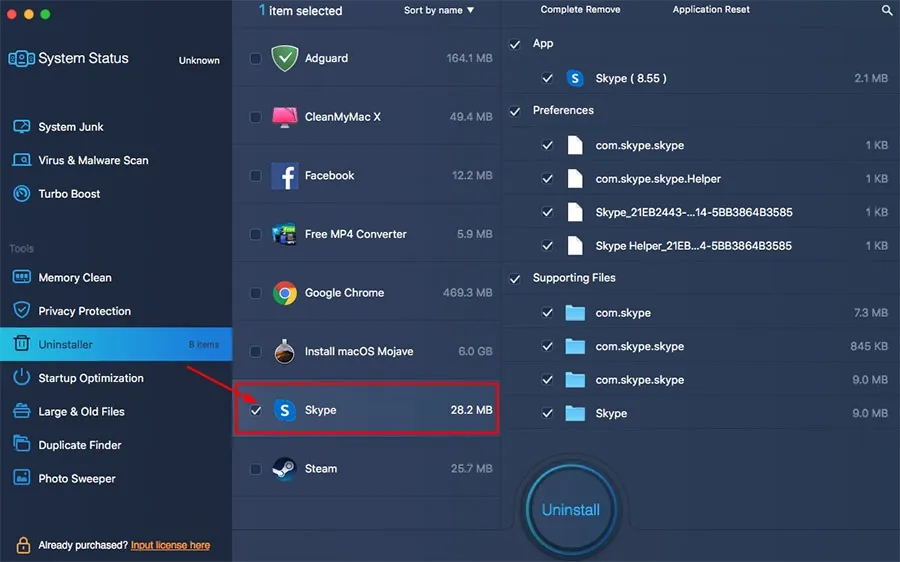Click the Startup Optimization power icon
The height and width of the screenshot is (562, 900).
[x=21, y=377]
